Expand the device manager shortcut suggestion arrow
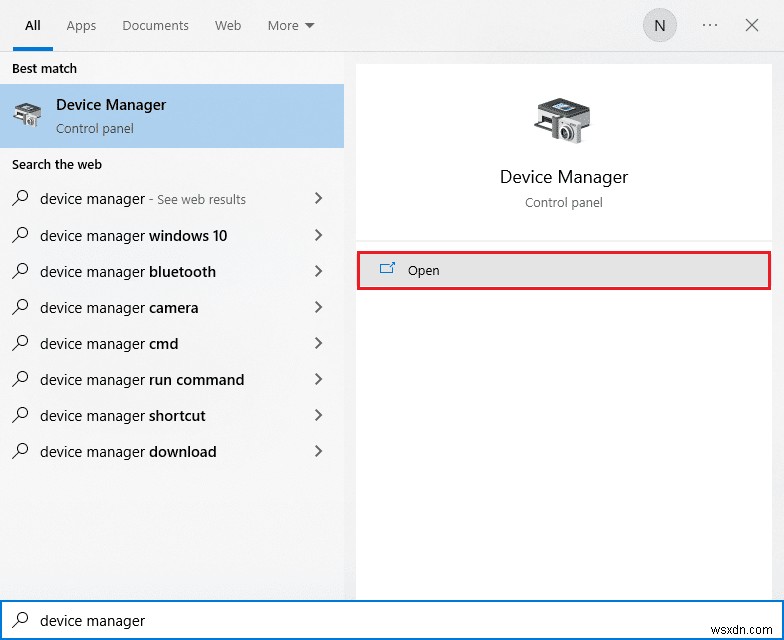Image resolution: width=784 pixels, height=640 pixels. click(x=318, y=416)
